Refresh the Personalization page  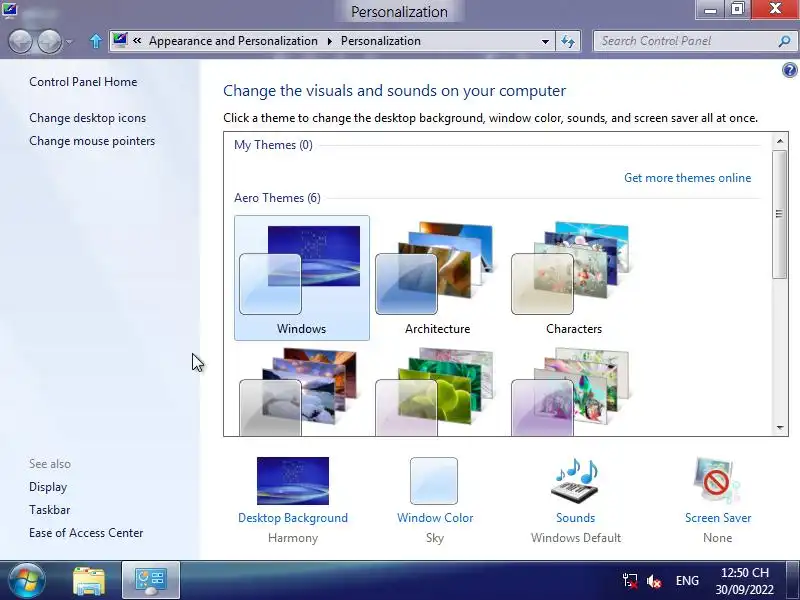coord(568,41)
